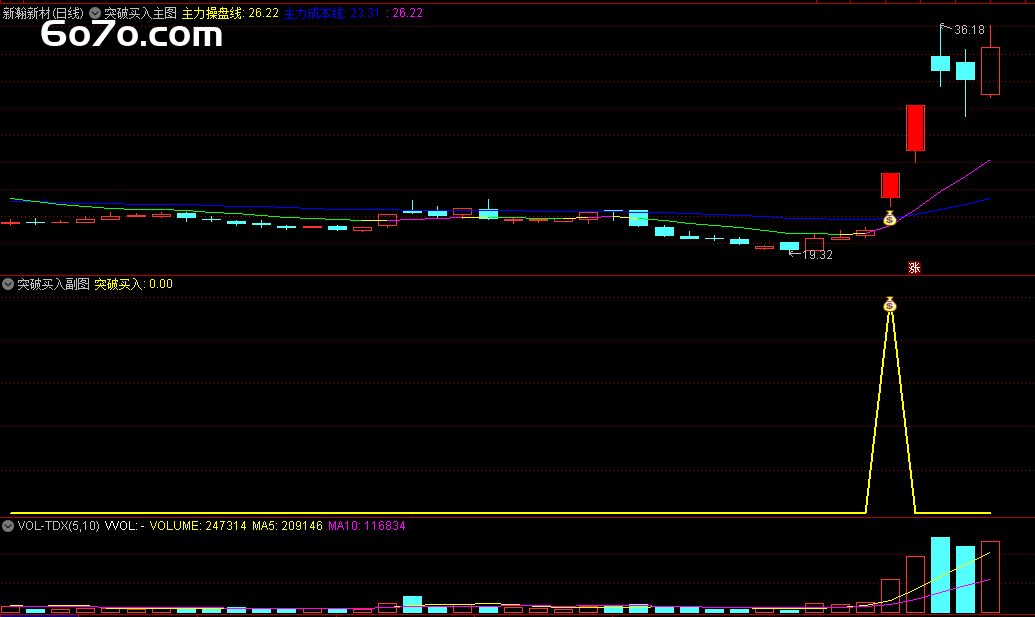The image size is (1035, 617).
Task: Click the VOLUME: 247314 readout
Action: point(198,526)
